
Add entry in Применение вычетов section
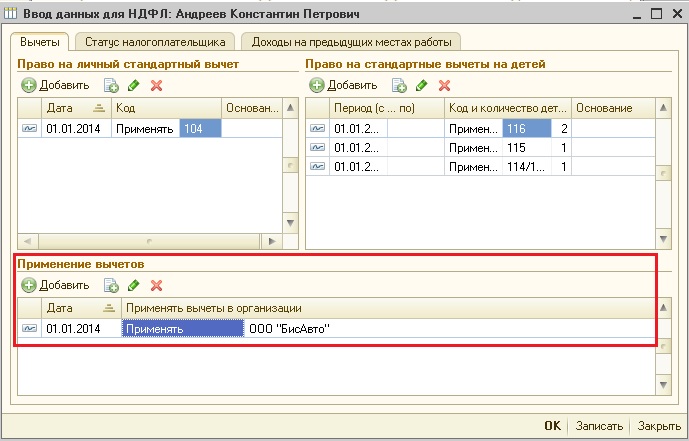(x=55, y=285)
